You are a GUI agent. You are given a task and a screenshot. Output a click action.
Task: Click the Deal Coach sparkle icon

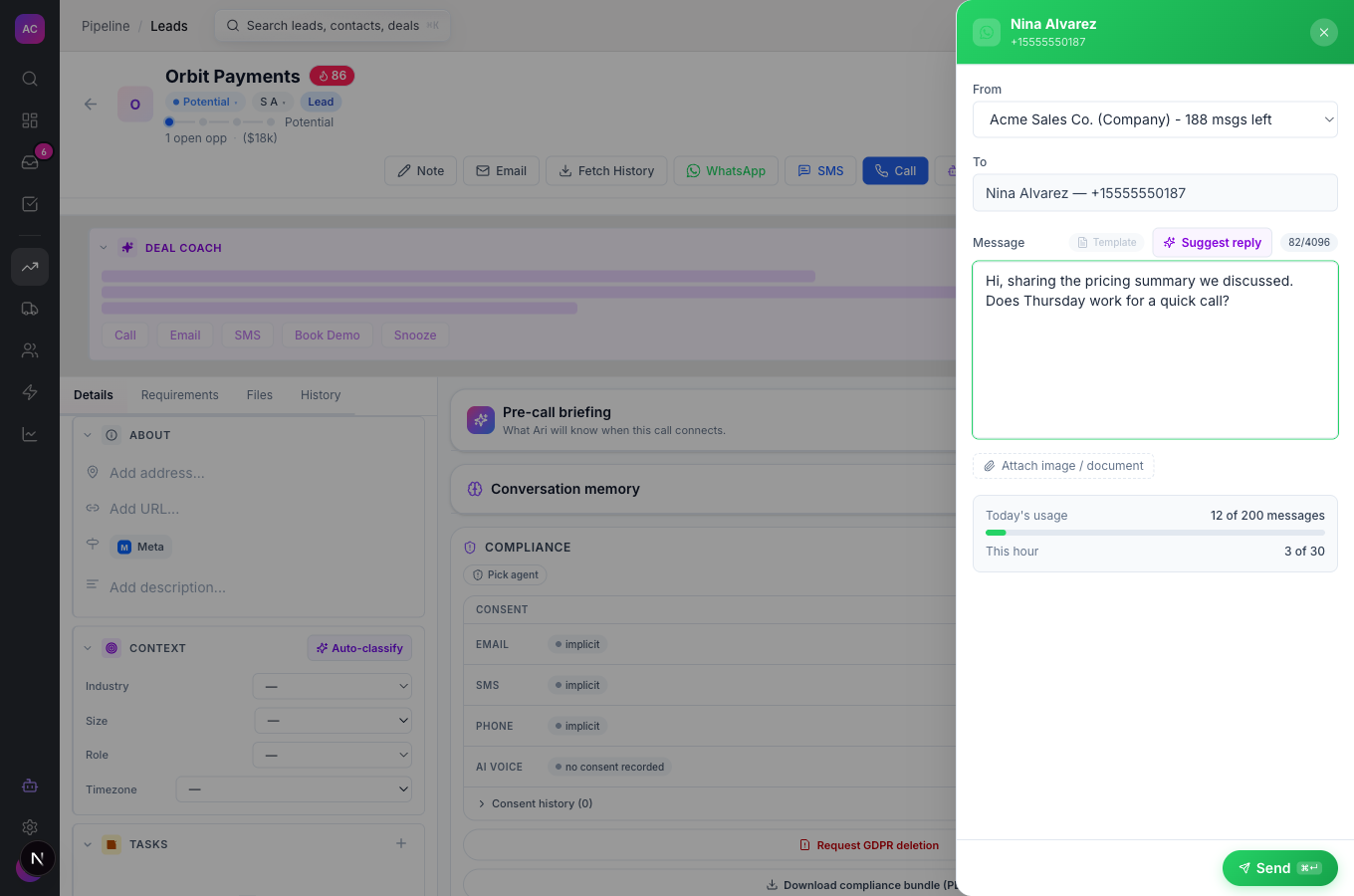click(x=127, y=248)
